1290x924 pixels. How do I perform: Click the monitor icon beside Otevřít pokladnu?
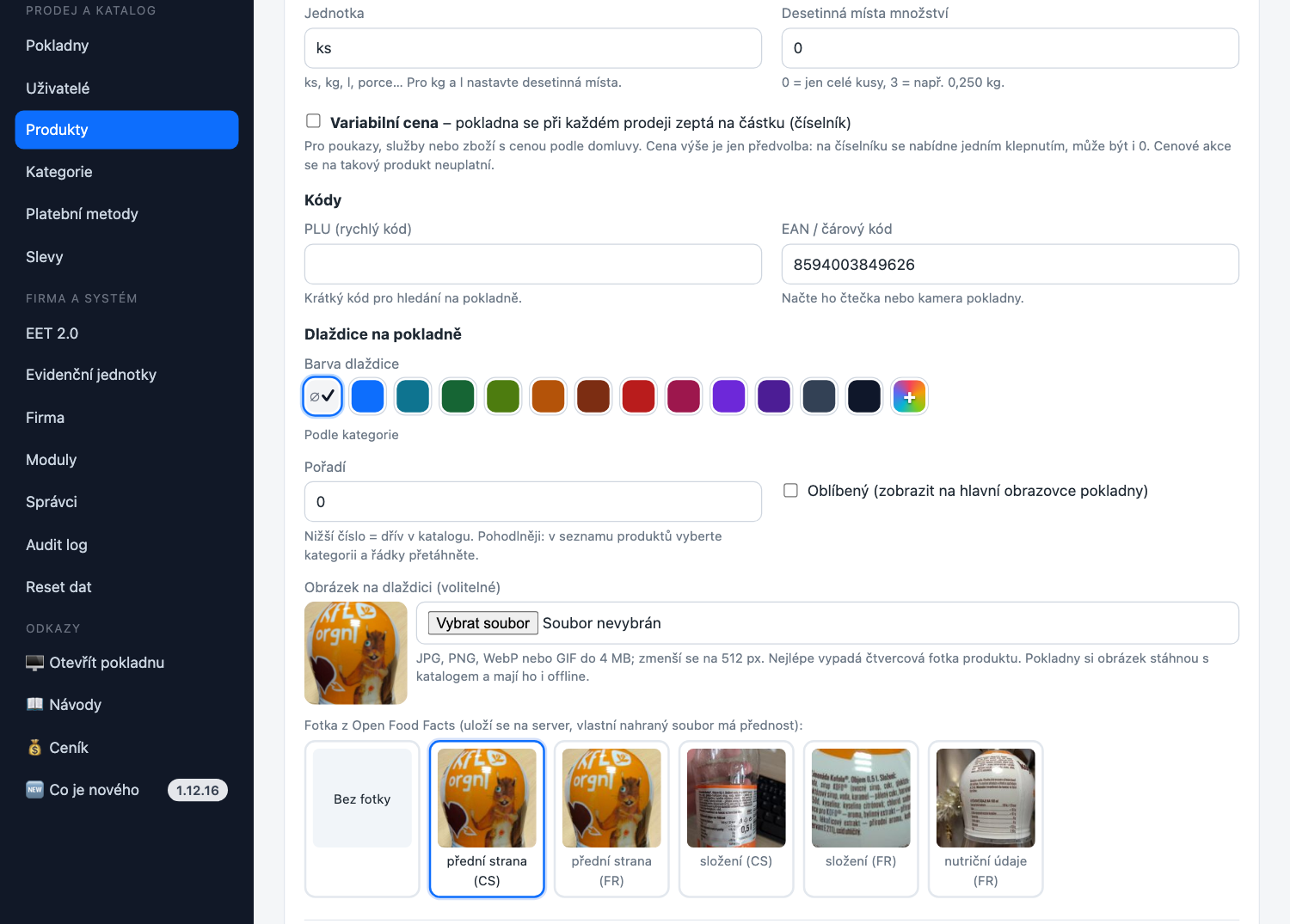point(34,663)
